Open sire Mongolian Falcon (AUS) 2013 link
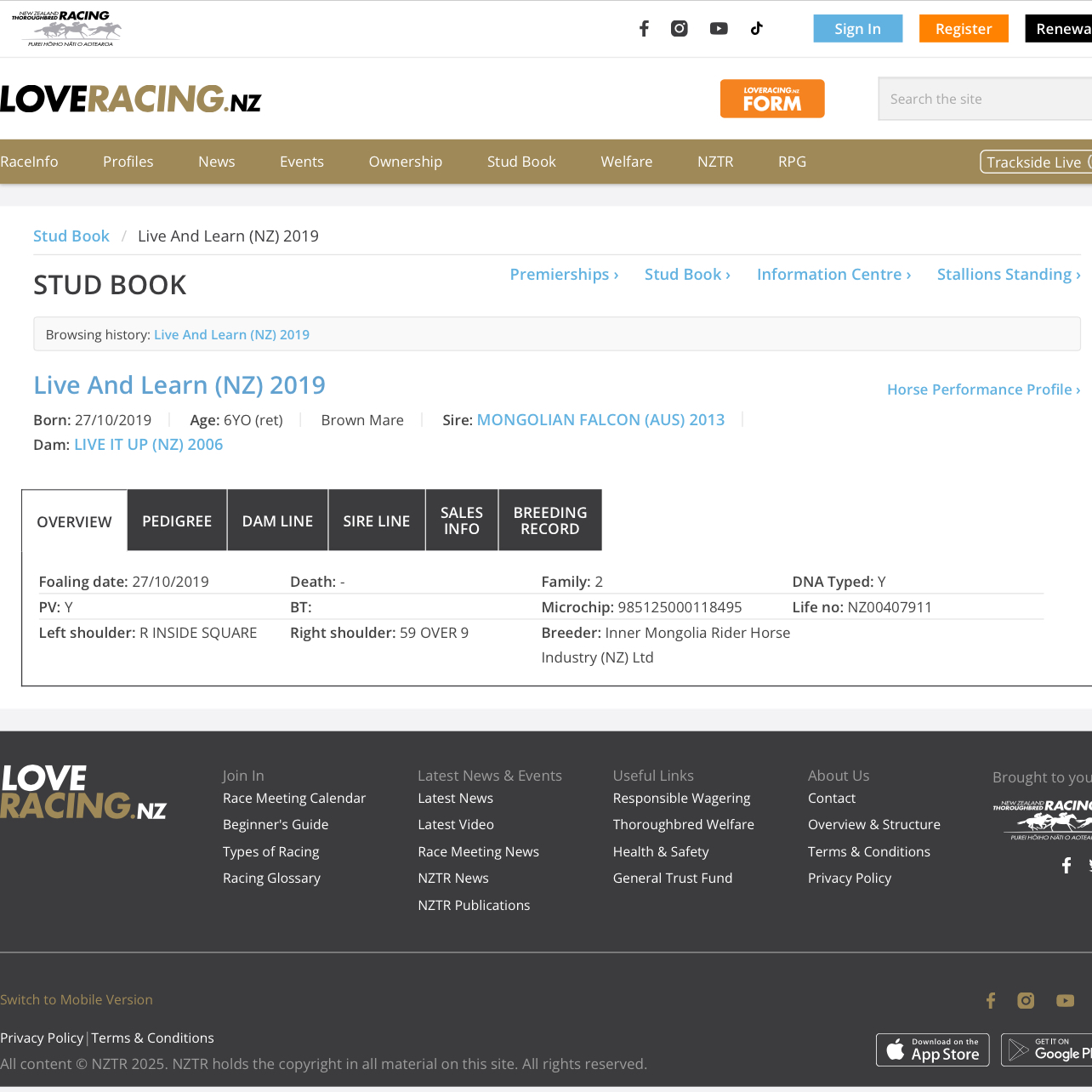Image resolution: width=1092 pixels, height=1092 pixels. 600,420
